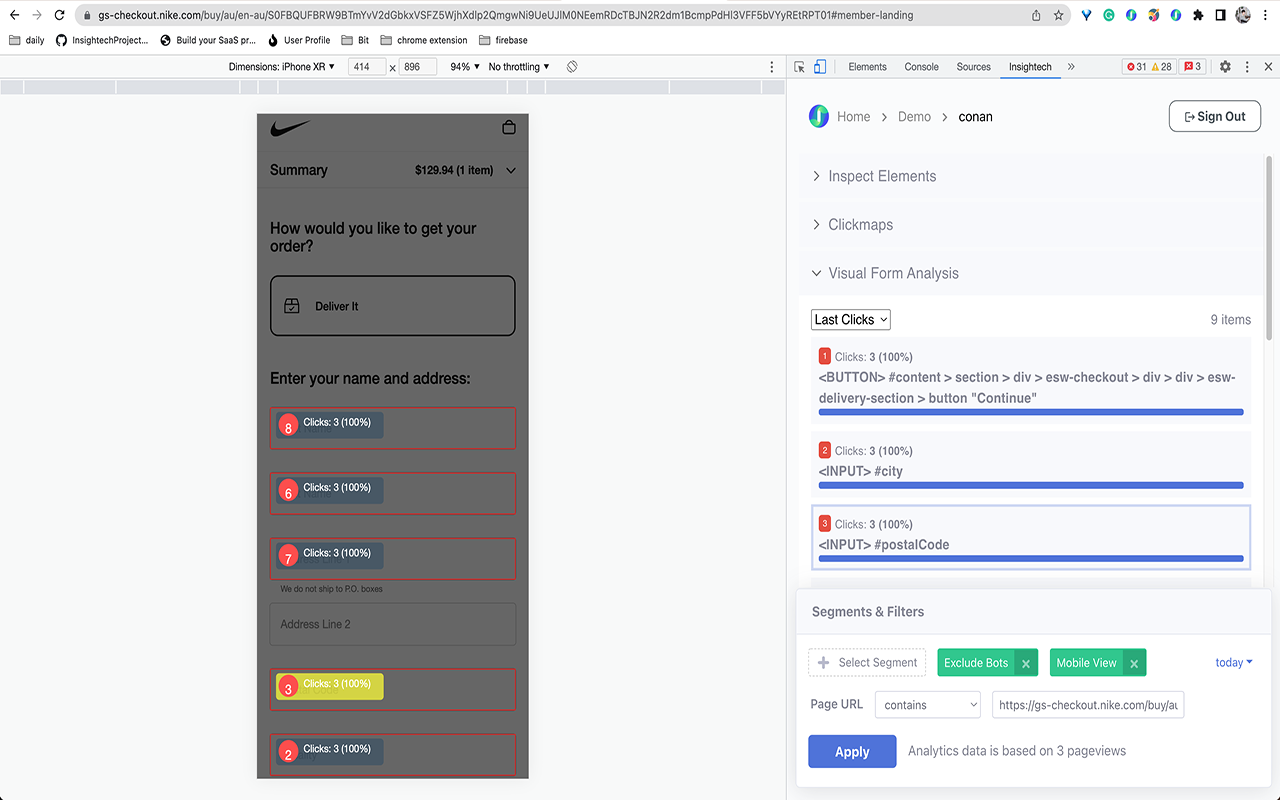Screen dimensions: 1280x800
Task: Open the 'contains' condition dropdown
Action: (927, 704)
